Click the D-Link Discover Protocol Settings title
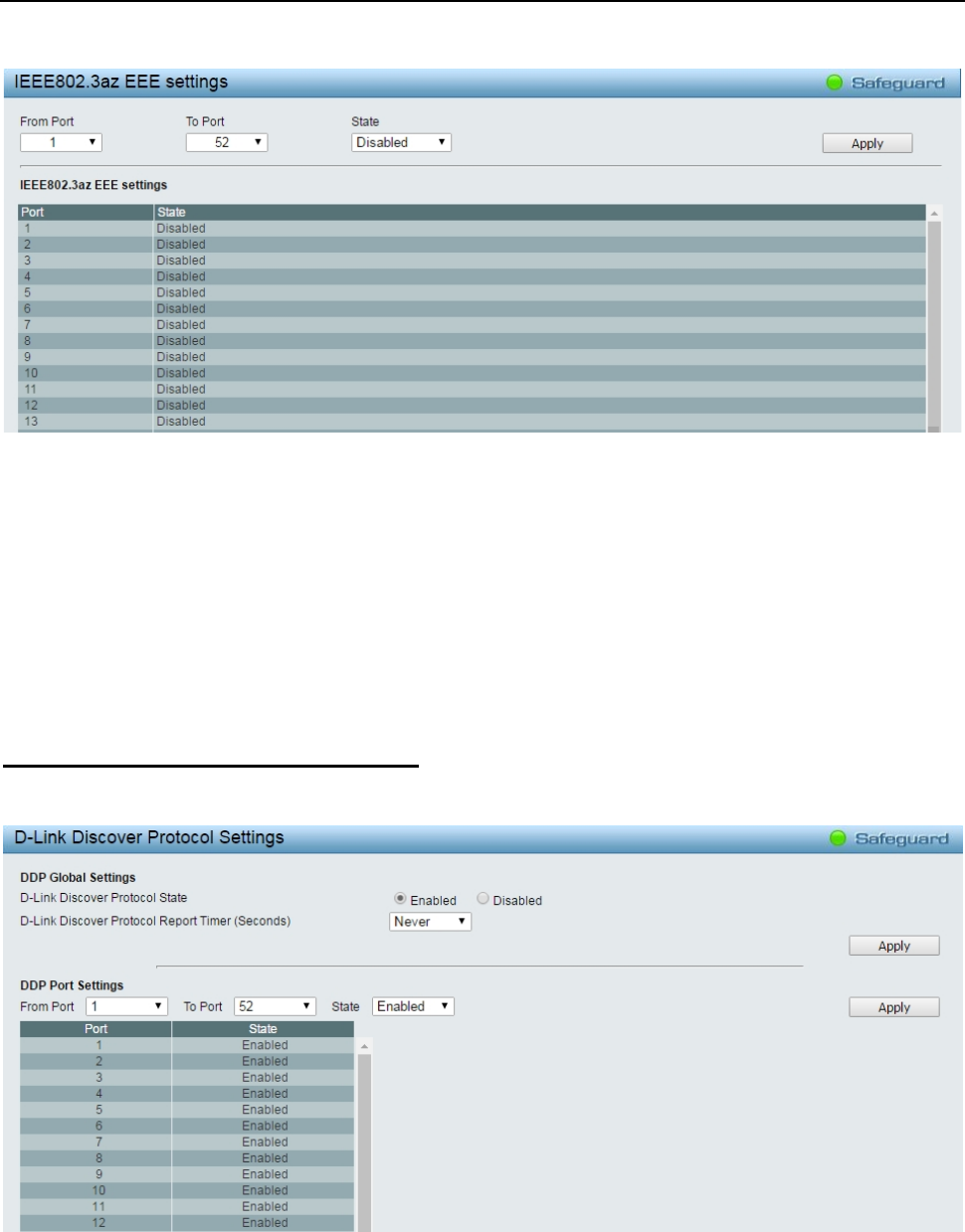 (x=149, y=837)
